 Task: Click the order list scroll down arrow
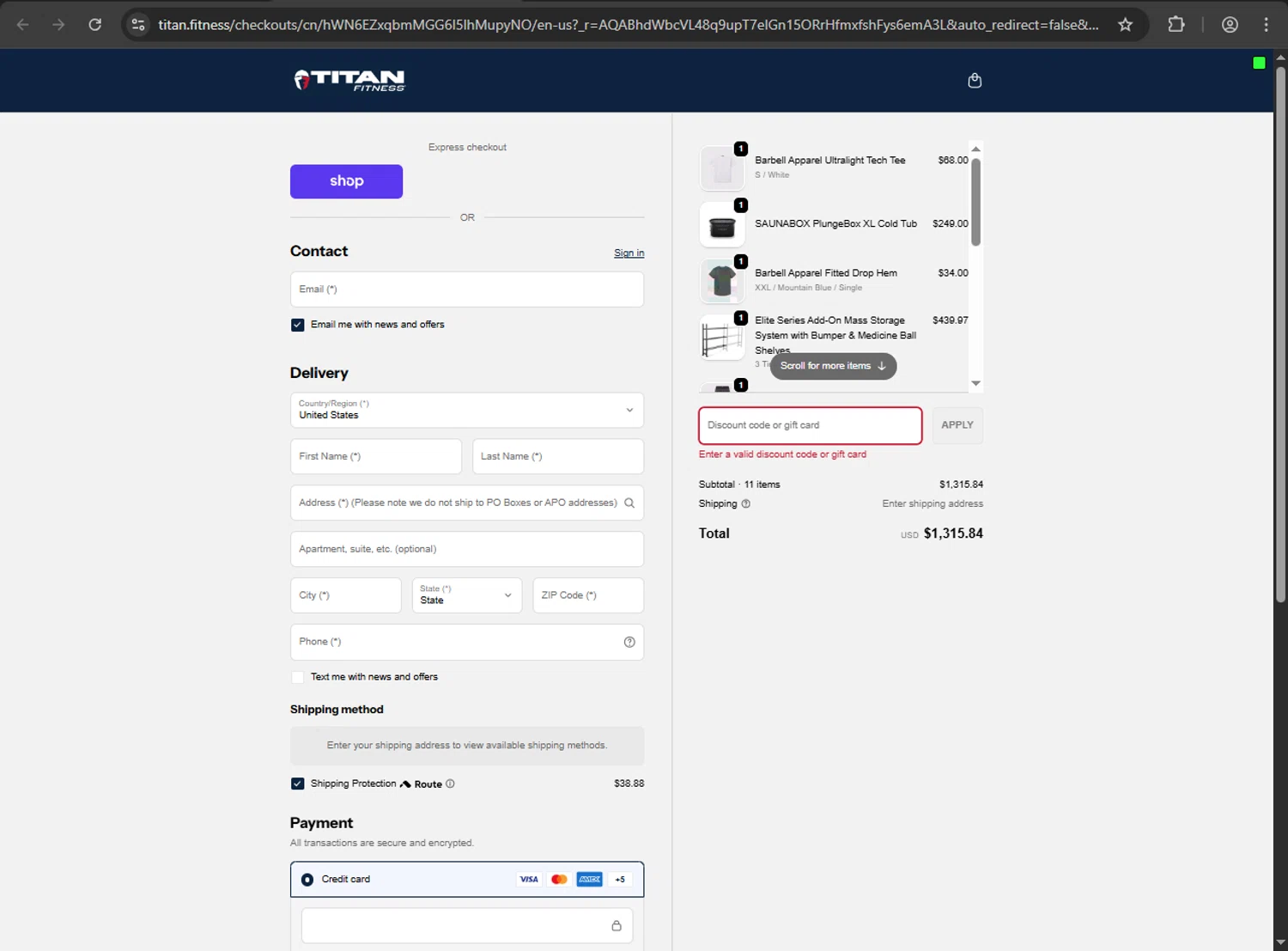[975, 384]
